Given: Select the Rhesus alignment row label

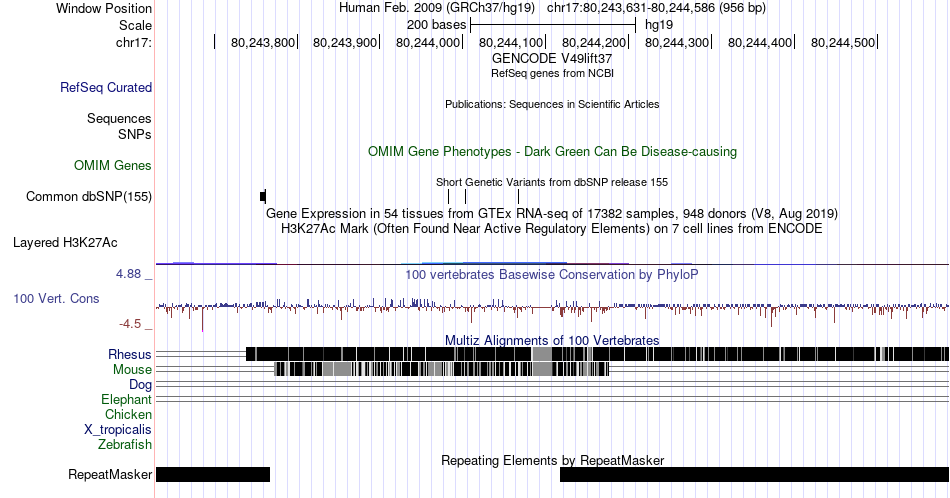Looking at the screenshot, I should [x=130, y=354].
